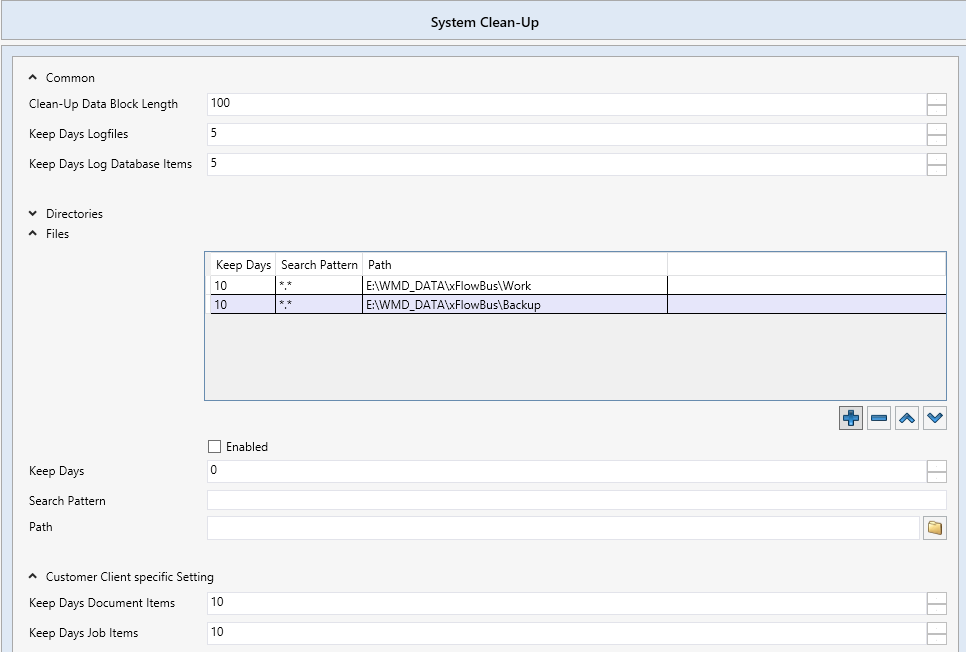Move selected file entry up

click(907, 419)
